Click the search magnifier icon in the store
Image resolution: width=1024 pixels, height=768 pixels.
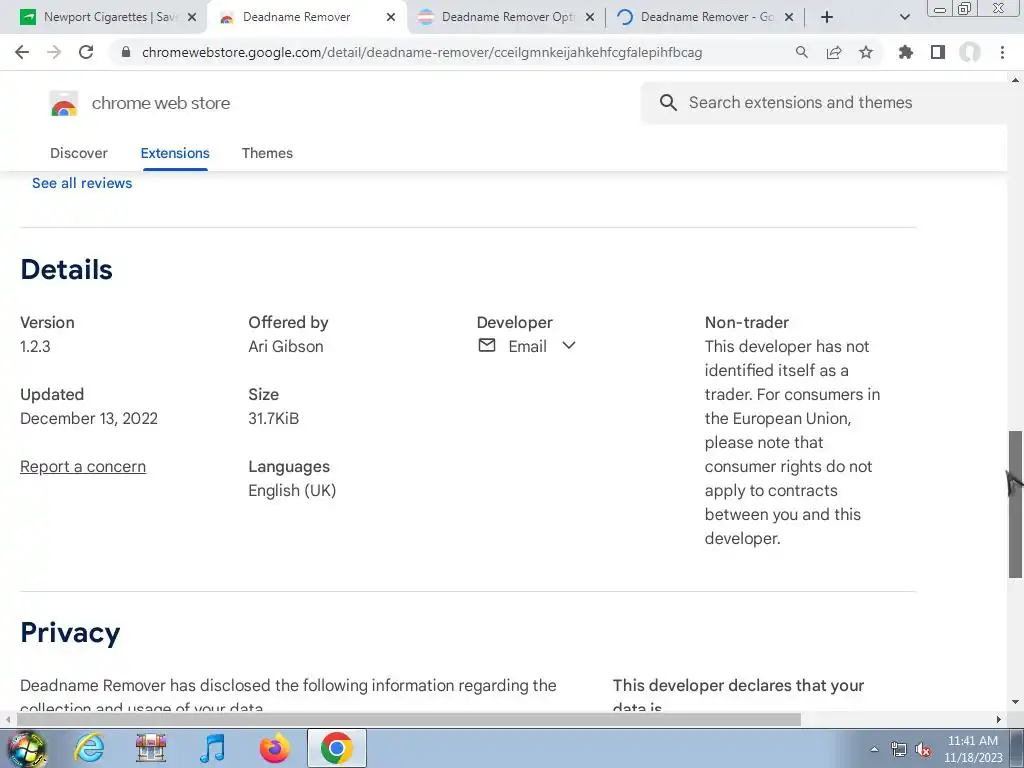click(x=668, y=103)
